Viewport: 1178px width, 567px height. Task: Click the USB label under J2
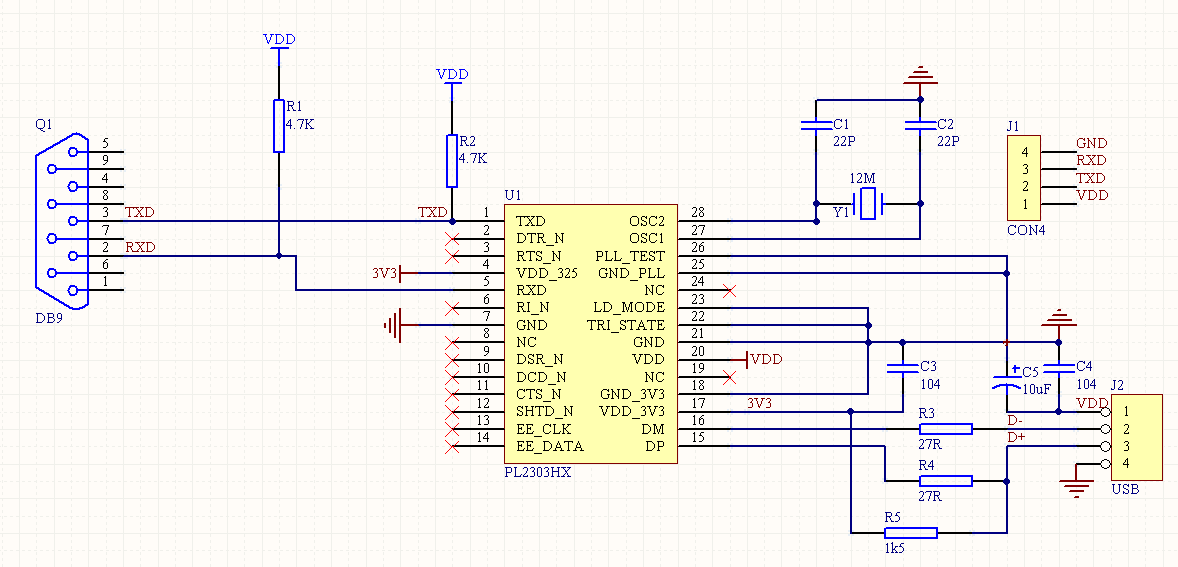click(x=1125, y=490)
